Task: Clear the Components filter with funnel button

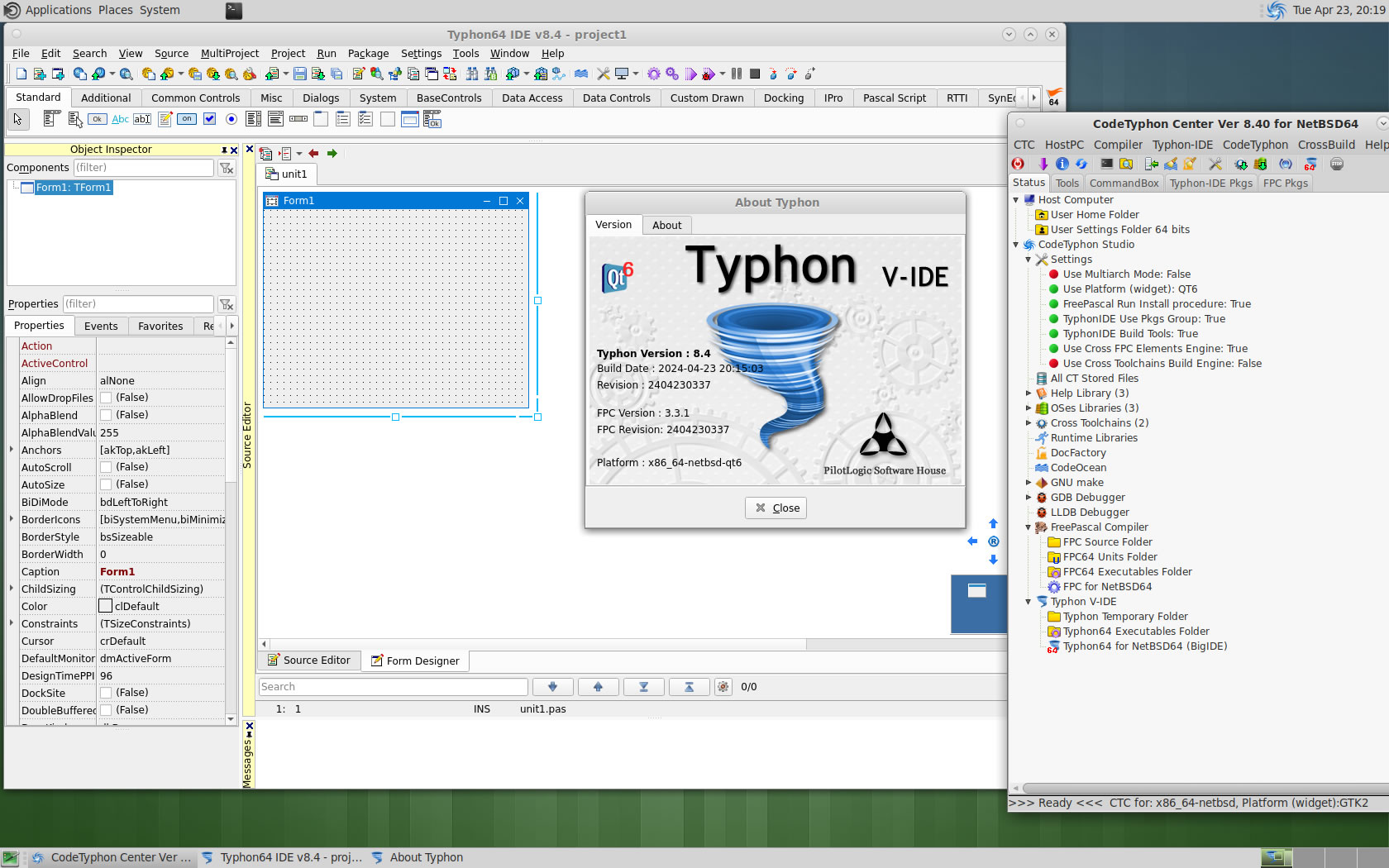Action: click(227, 168)
